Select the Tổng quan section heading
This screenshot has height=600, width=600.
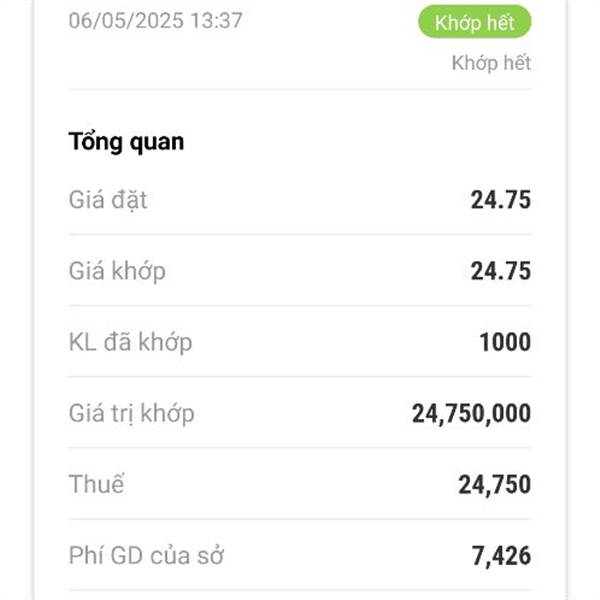tap(126, 142)
